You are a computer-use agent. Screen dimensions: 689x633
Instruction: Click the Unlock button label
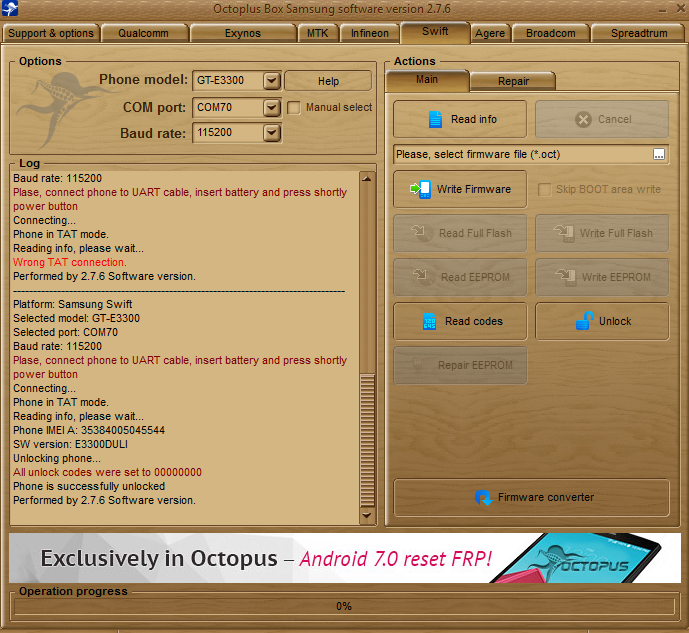pos(615,322)
